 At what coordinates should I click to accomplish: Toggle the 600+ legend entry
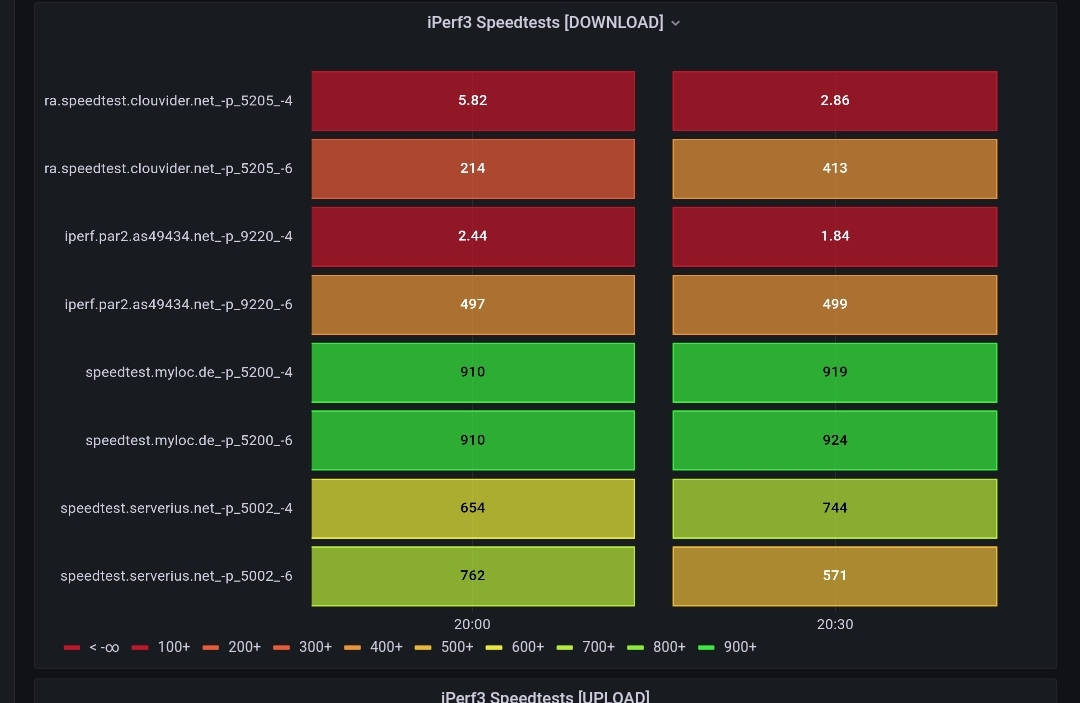(515, 647)
